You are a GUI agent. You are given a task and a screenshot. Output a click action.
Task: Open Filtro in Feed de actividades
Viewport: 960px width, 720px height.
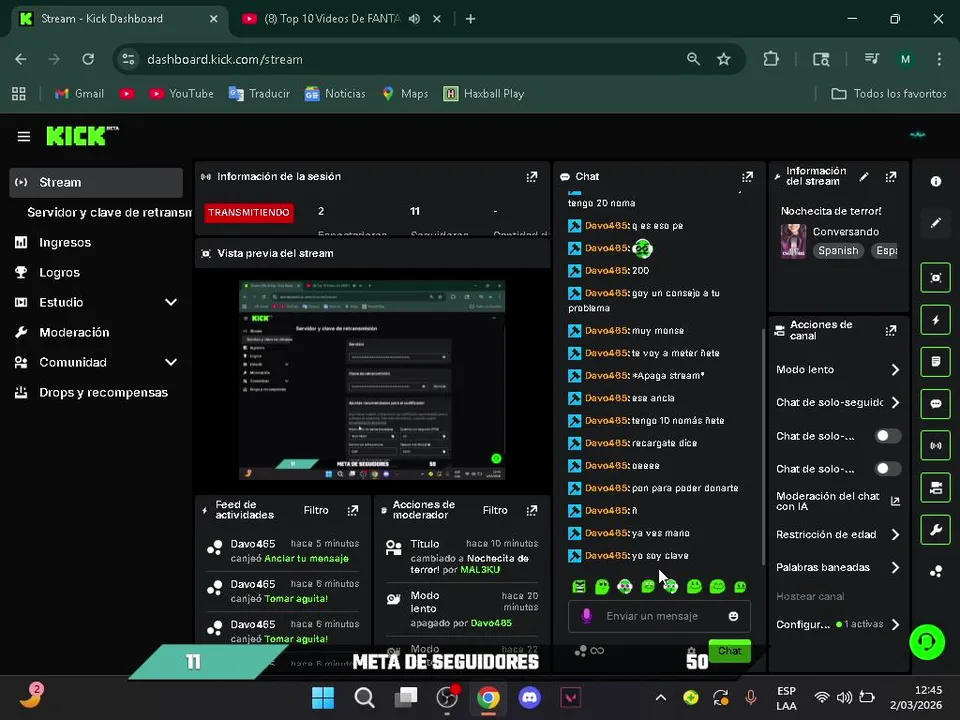click(316, 510)
